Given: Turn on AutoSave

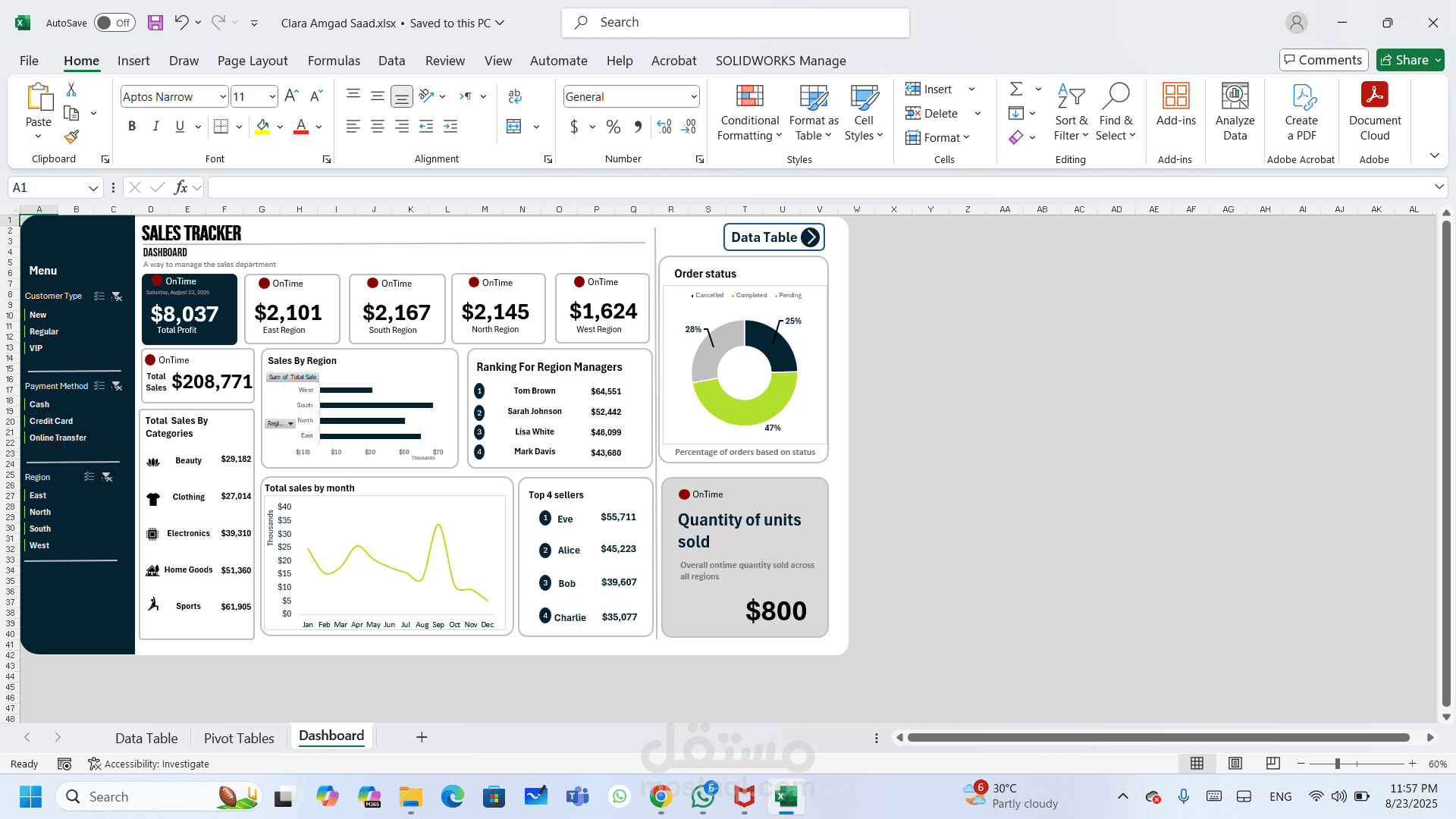Looking at the screenshot, I should point(114,23).
